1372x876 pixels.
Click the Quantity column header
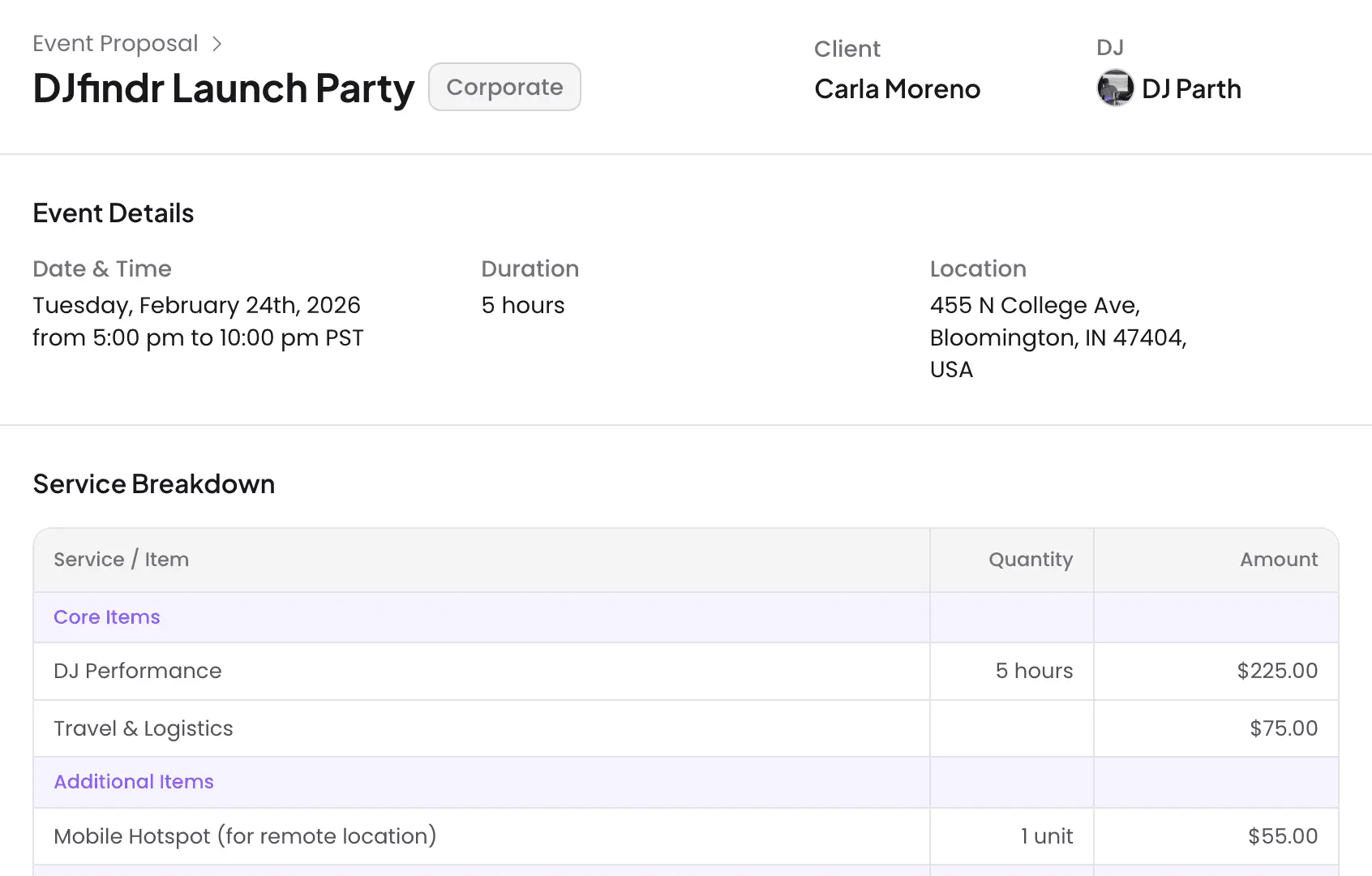(x=1031, y=560)
